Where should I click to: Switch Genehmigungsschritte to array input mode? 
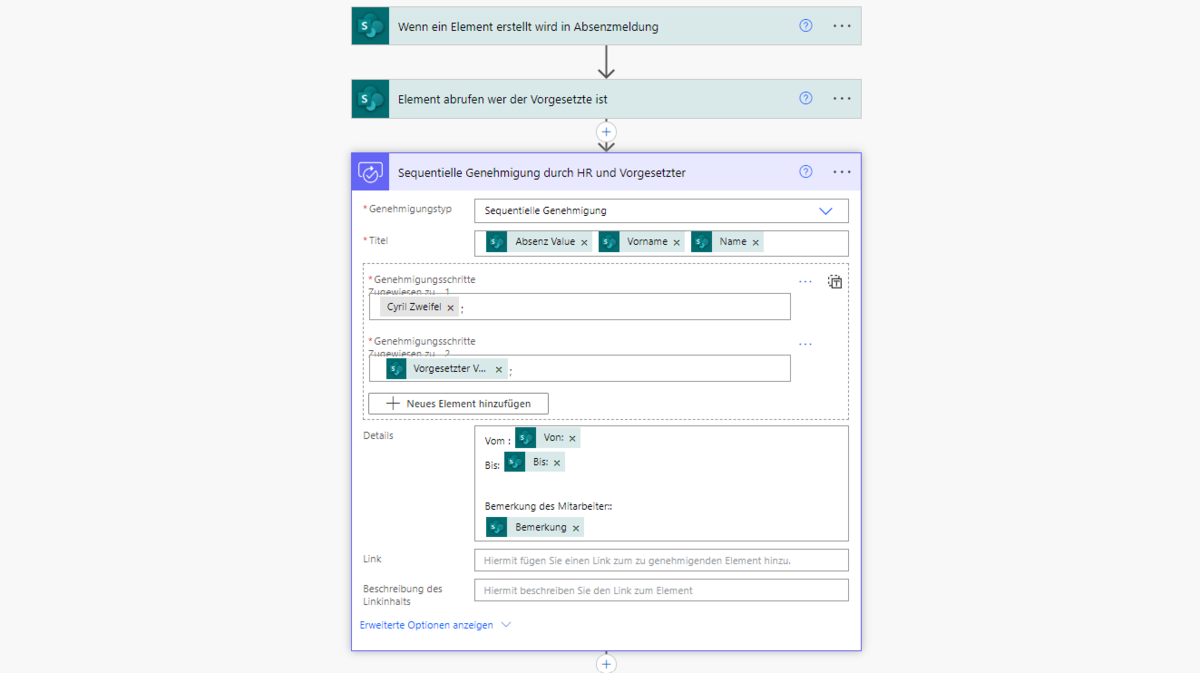click(835, 282)
